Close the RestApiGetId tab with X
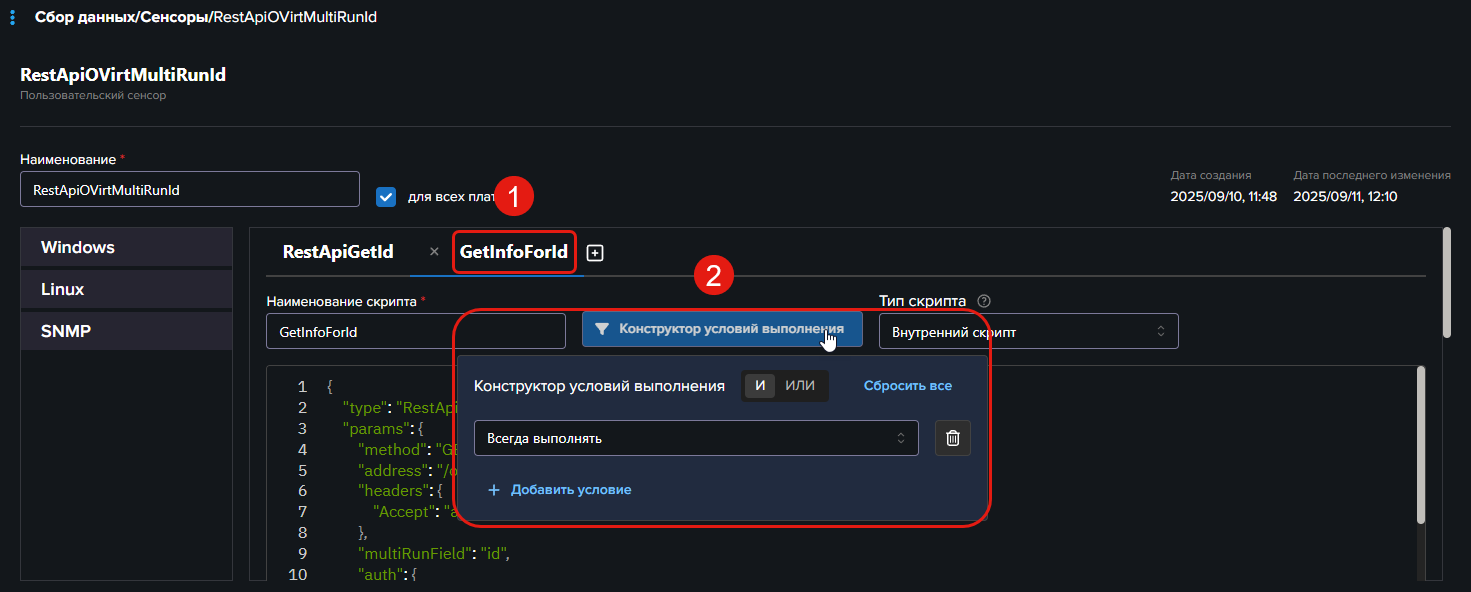1471x592 pixels. [434, 252]
